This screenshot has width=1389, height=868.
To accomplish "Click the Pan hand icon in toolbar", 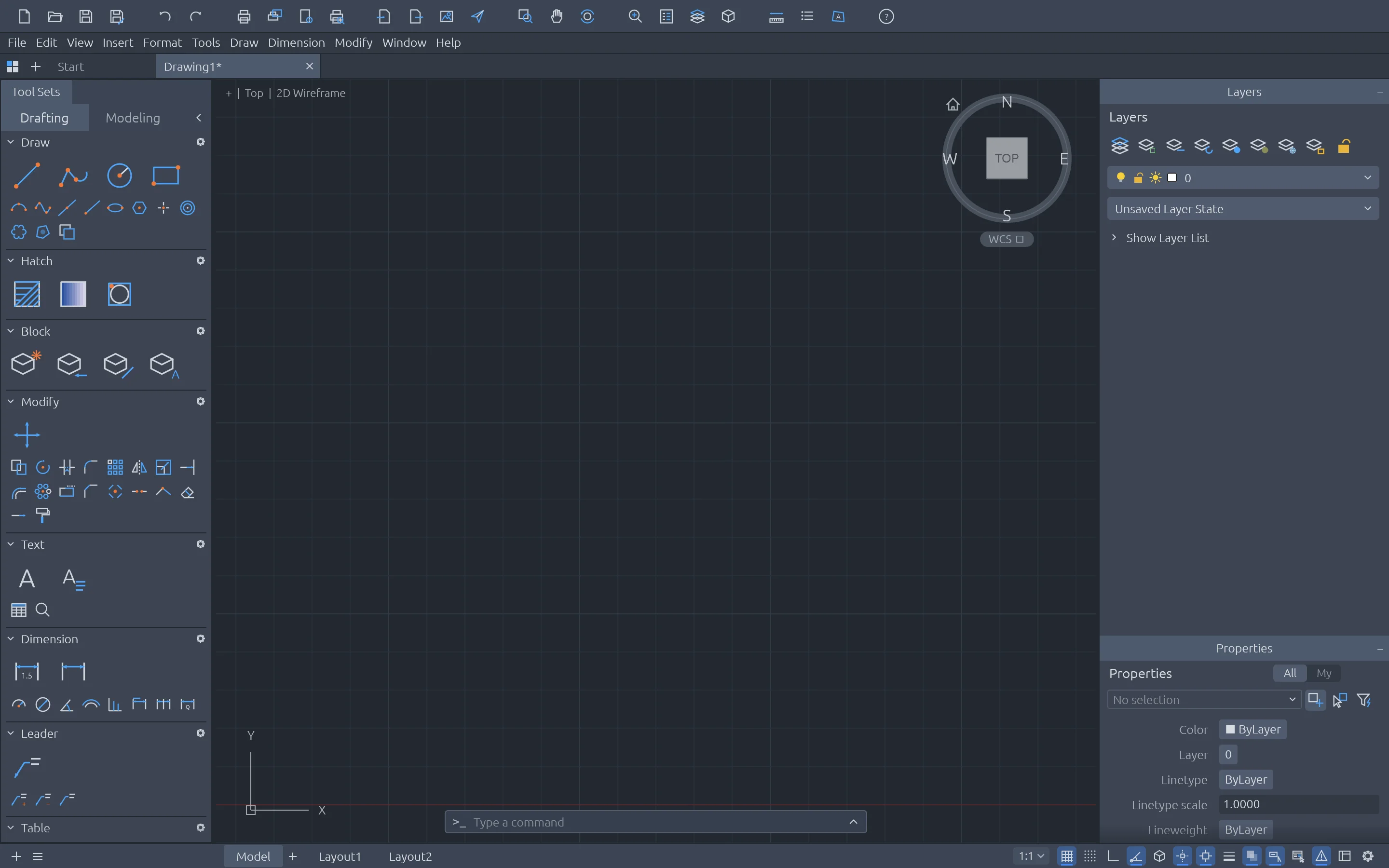I will coord(556,16).
